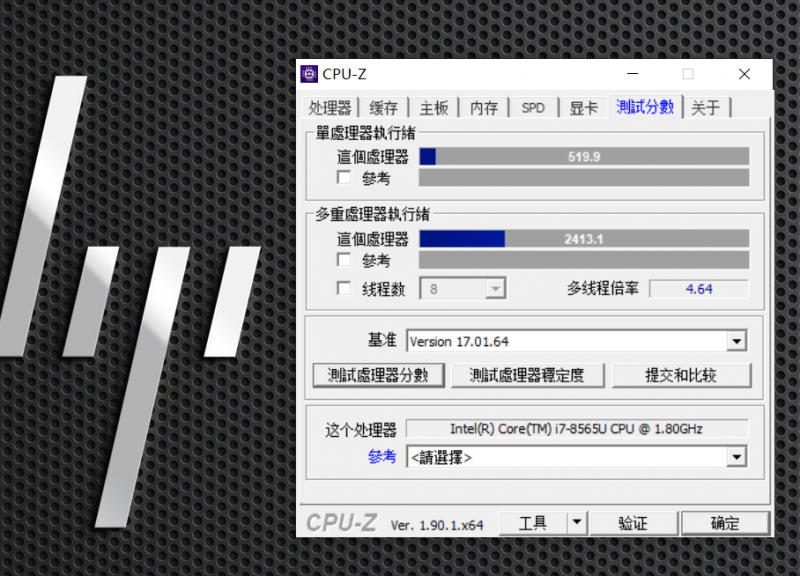Click the 提交和比较 button
Image resolution: width=800 pixels, height=576 pixels.
(x=681, y=375)
